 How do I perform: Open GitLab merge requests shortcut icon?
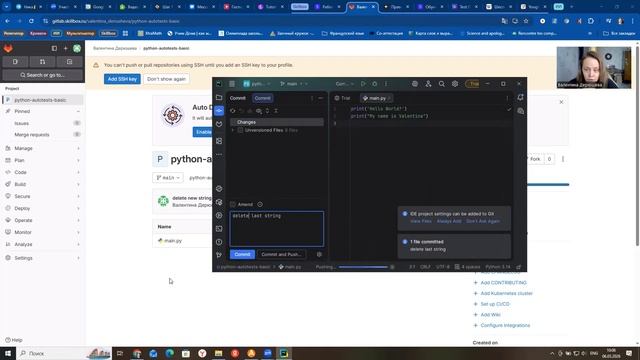42,62
